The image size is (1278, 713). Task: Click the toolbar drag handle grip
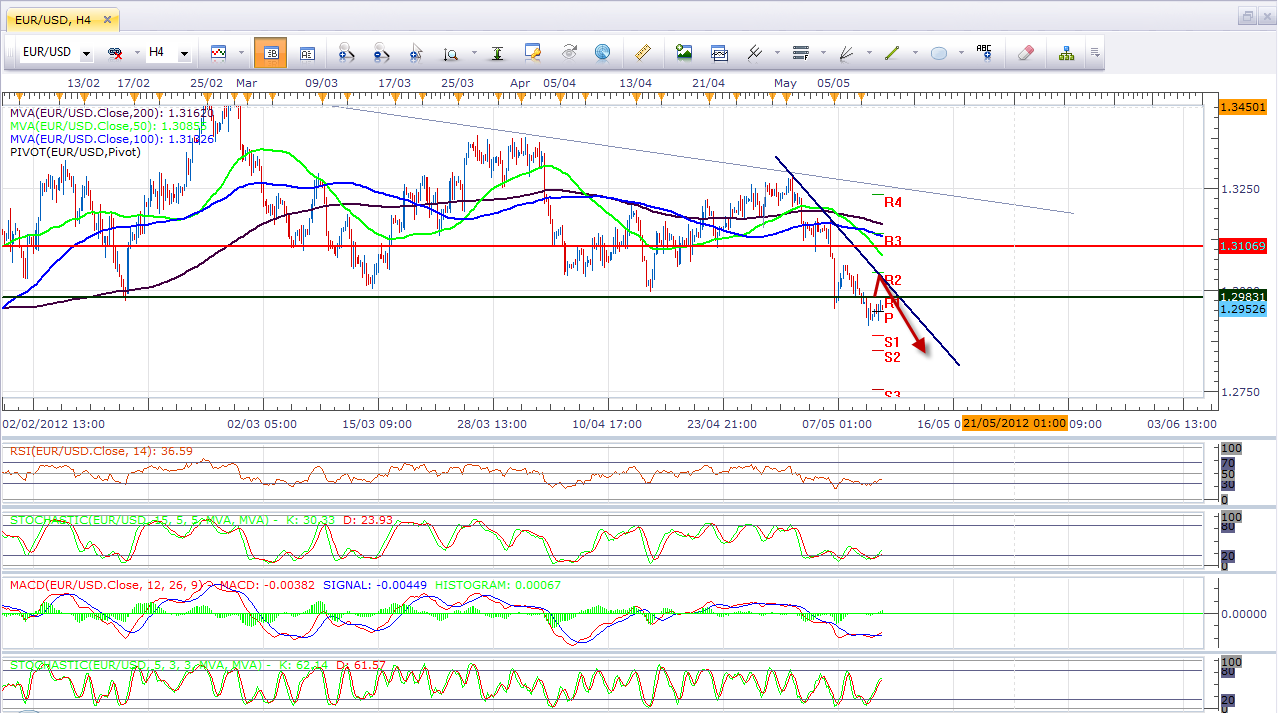pyautogui.click(x=12, y=52)
